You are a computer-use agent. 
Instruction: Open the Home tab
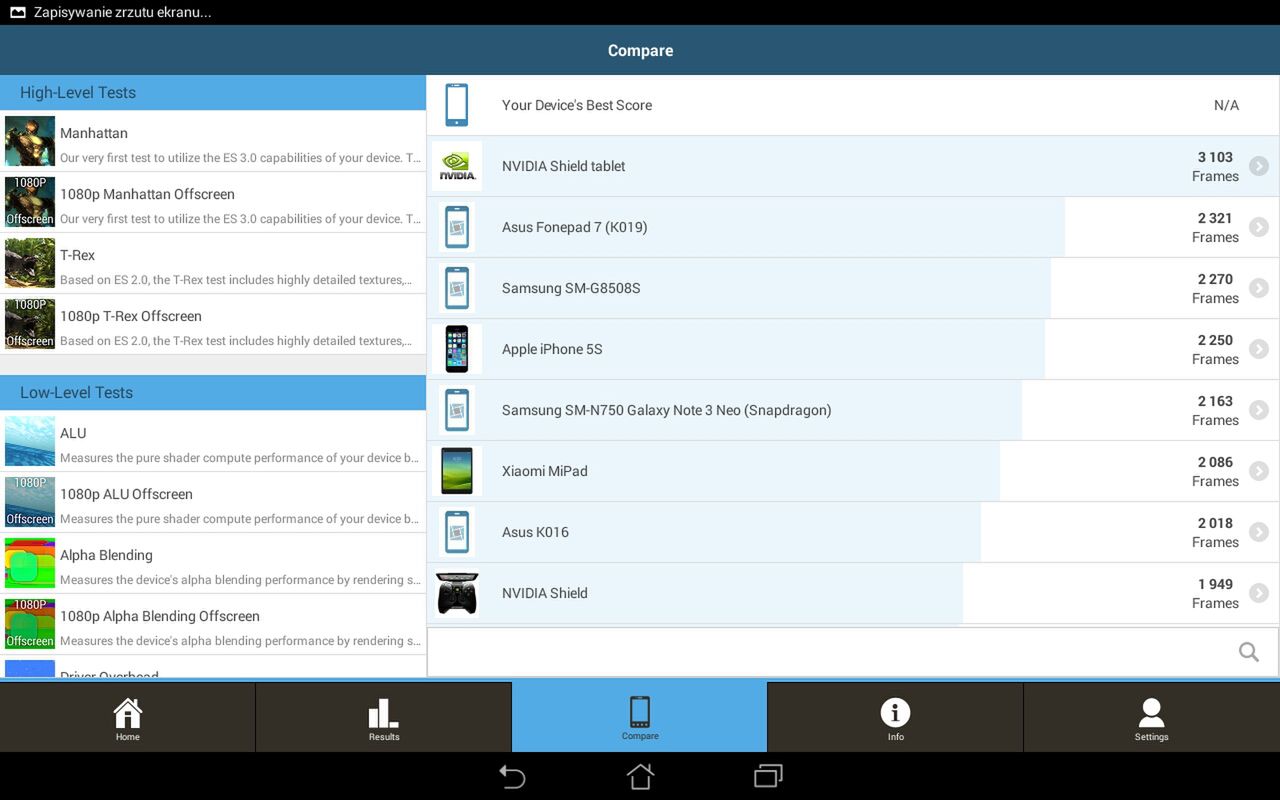128,717
